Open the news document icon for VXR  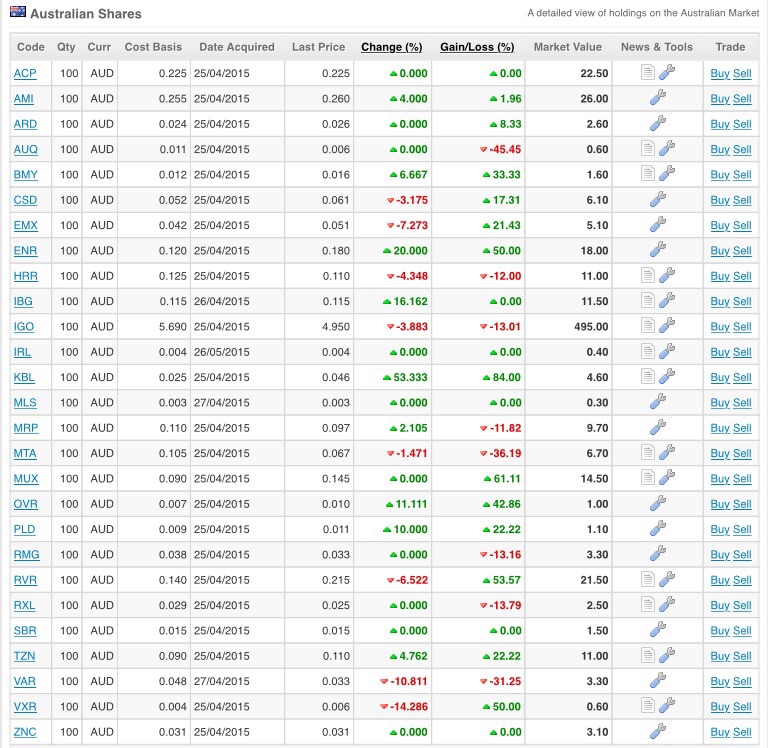[x=648, y=706]
